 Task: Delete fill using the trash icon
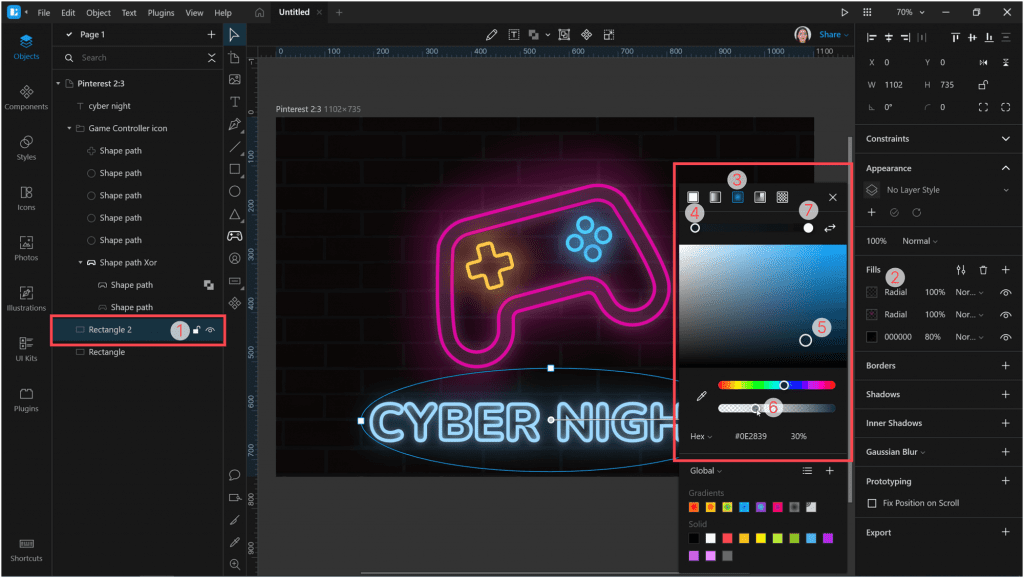[x=983, y=270]
